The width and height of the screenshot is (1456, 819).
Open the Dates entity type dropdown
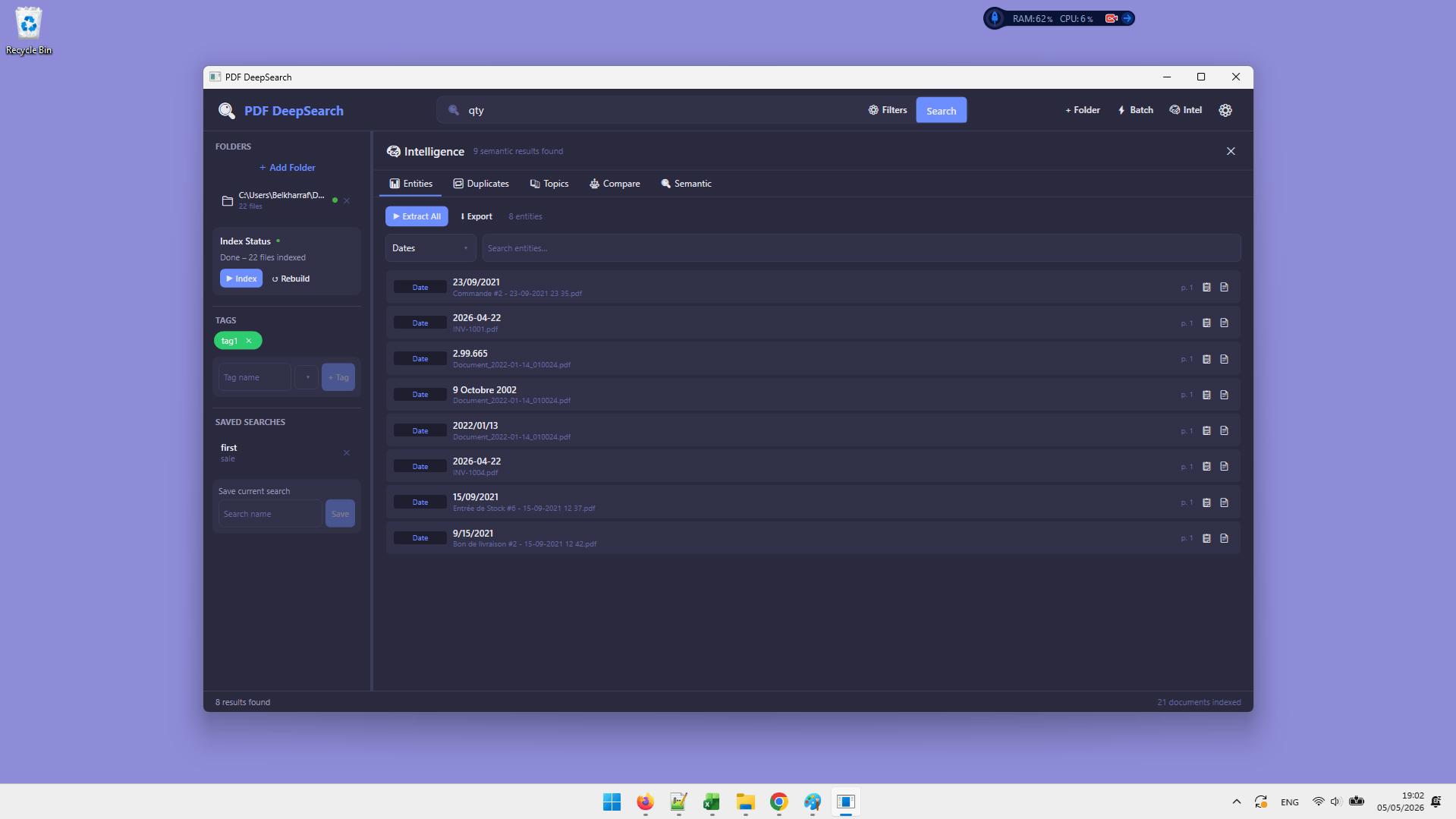pyautogui.click(x=430, y=248)
